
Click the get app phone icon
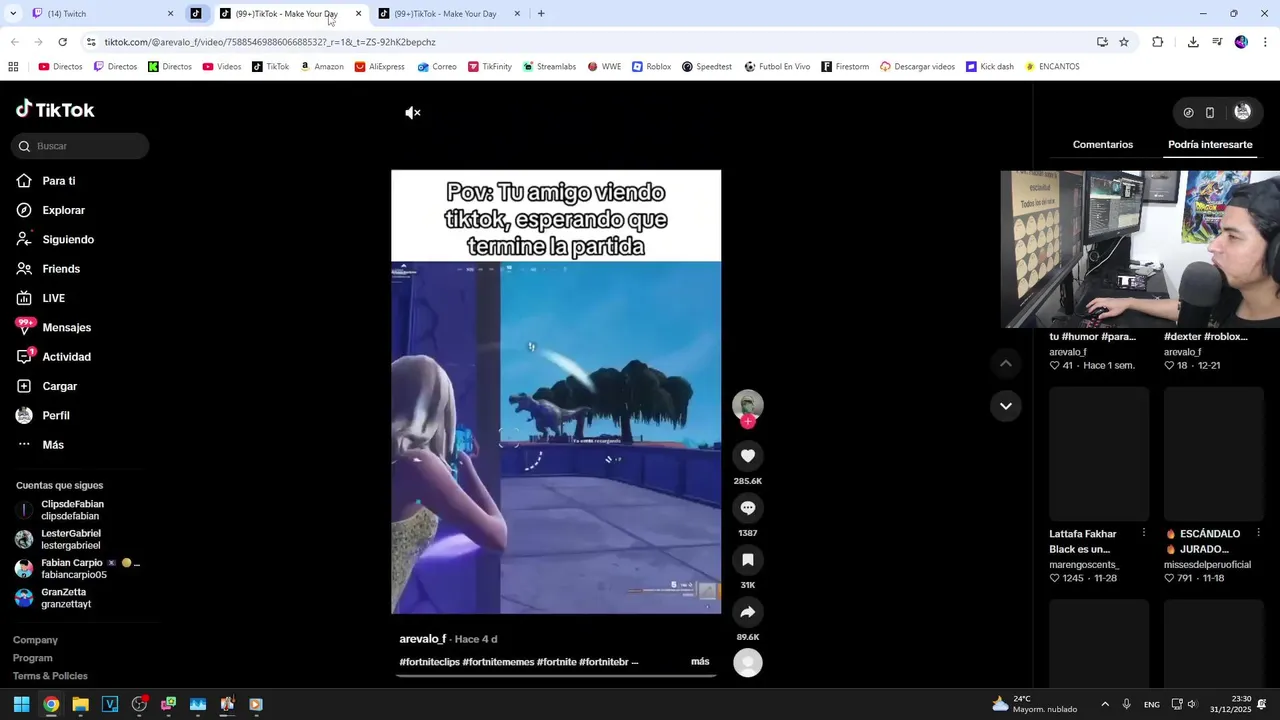click(1210, 113)
